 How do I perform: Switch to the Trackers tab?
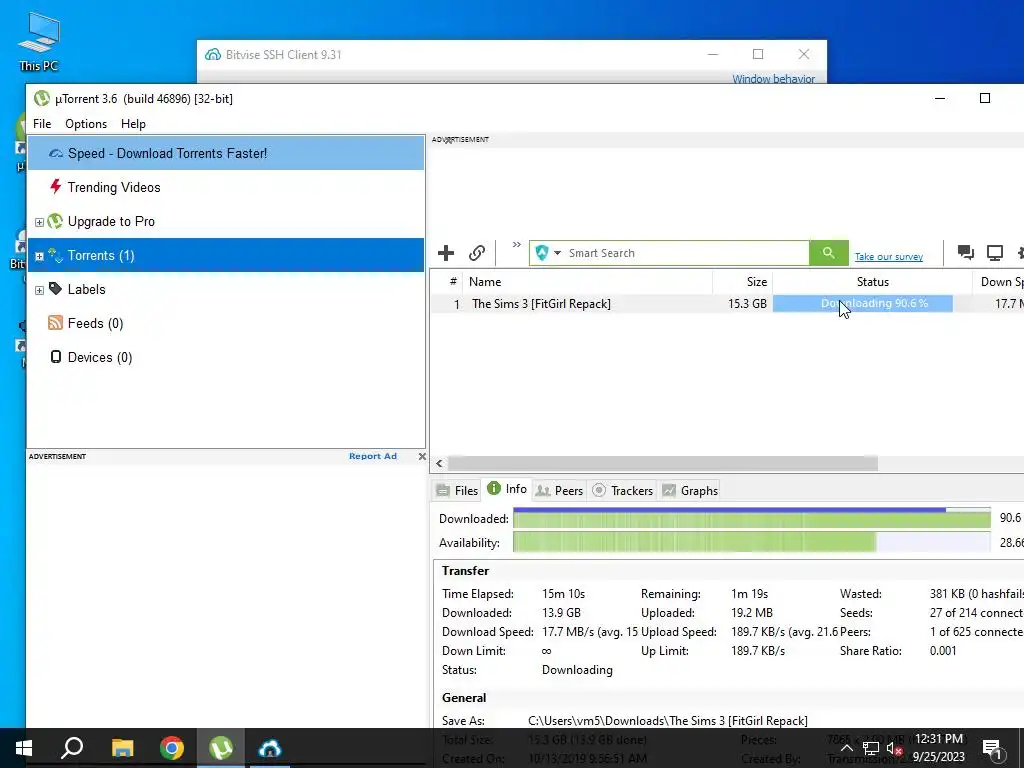click(x=622, y=490)
